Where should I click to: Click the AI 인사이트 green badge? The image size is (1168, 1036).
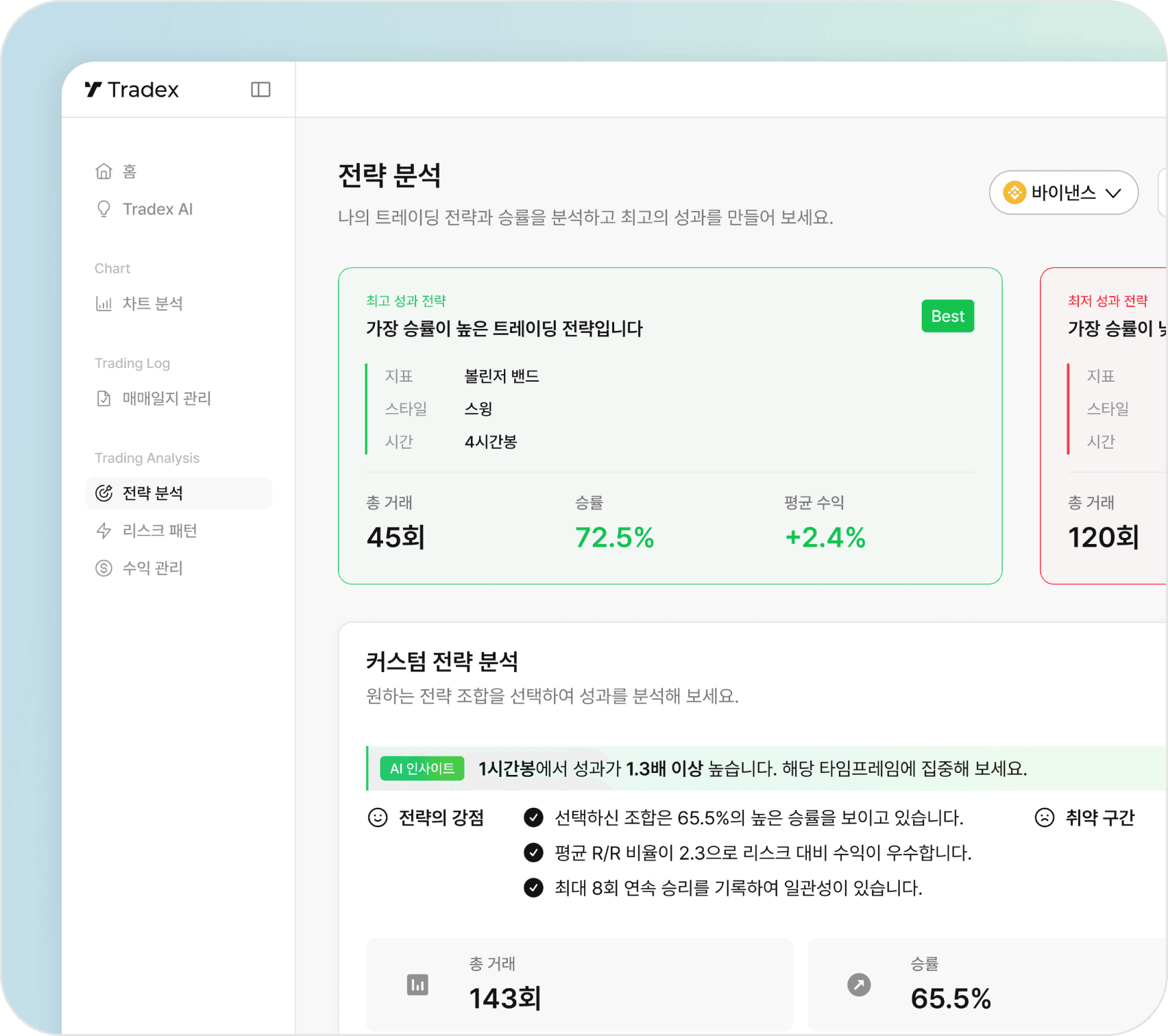pyautogui.click(x=422, y=769)
